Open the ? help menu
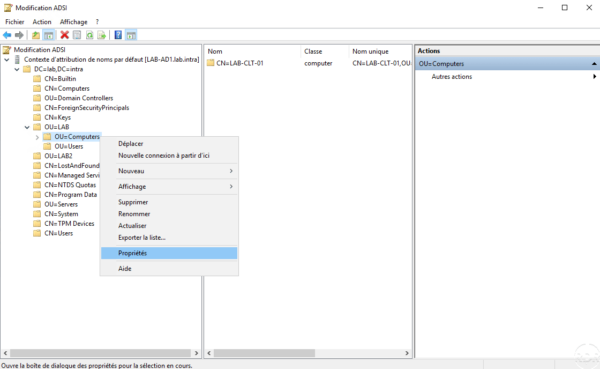Image resolution: width=600 pixels, height=369 pixels. (x=97, y=22)
